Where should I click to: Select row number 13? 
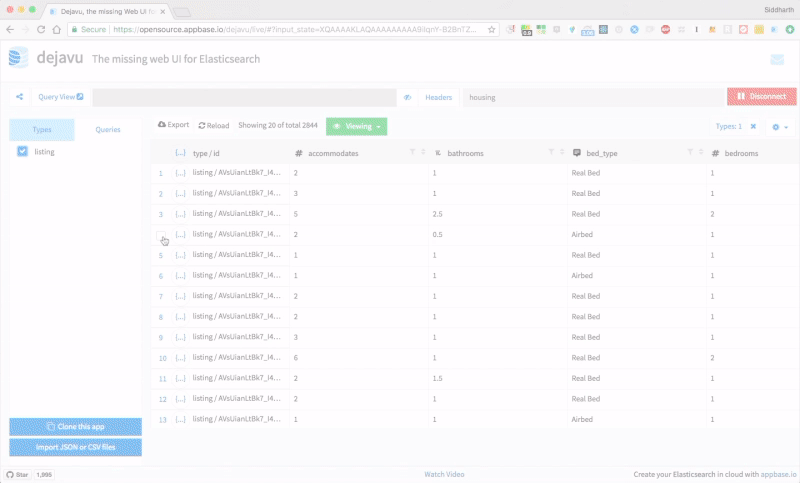162,420
